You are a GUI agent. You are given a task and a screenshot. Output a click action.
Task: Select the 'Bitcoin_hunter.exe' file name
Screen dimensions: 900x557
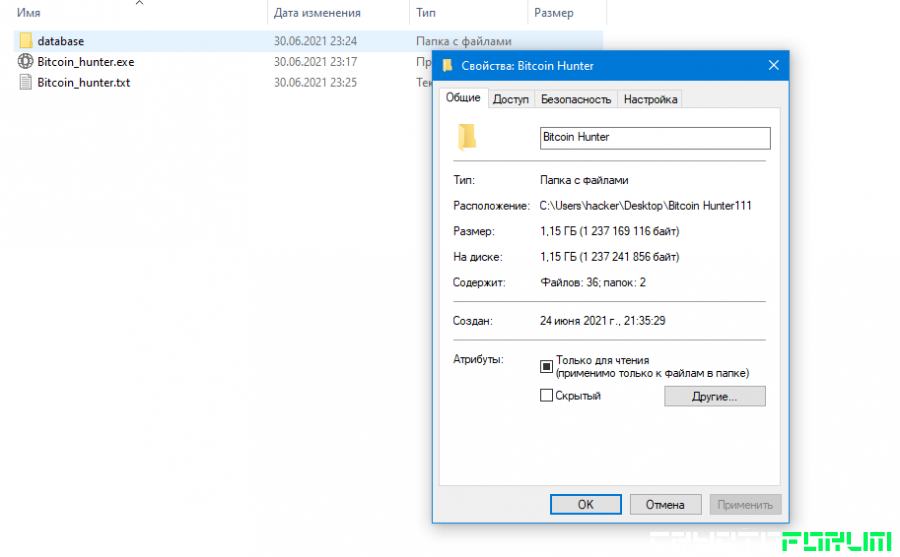(x=86, y=62)
